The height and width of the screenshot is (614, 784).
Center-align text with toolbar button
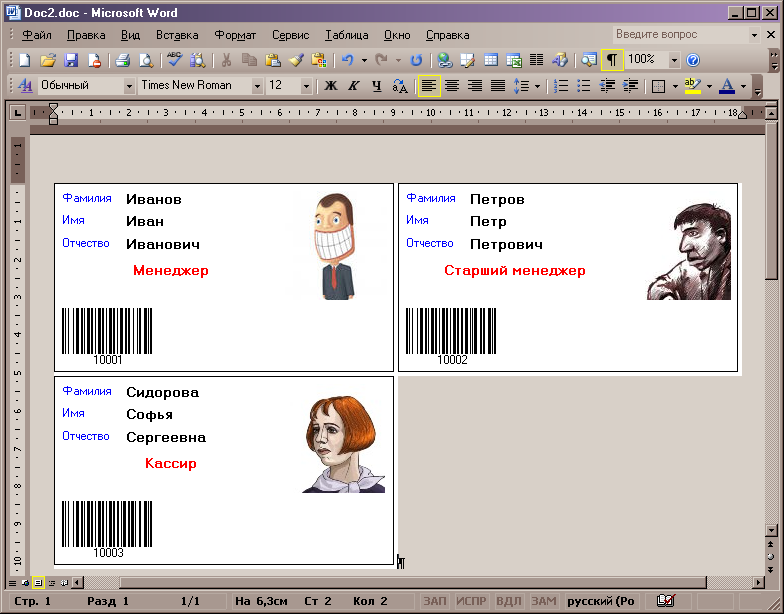[452, 86]
